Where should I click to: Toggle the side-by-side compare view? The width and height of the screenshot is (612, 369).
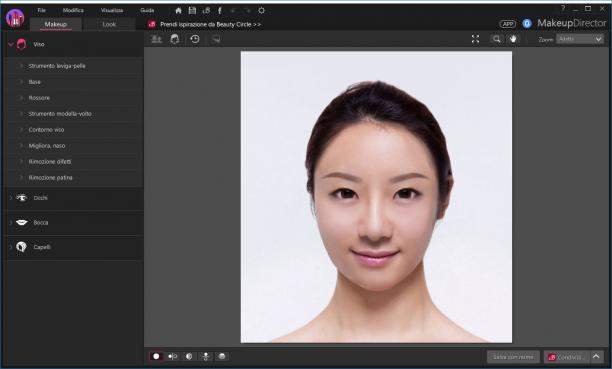(173, 356)
